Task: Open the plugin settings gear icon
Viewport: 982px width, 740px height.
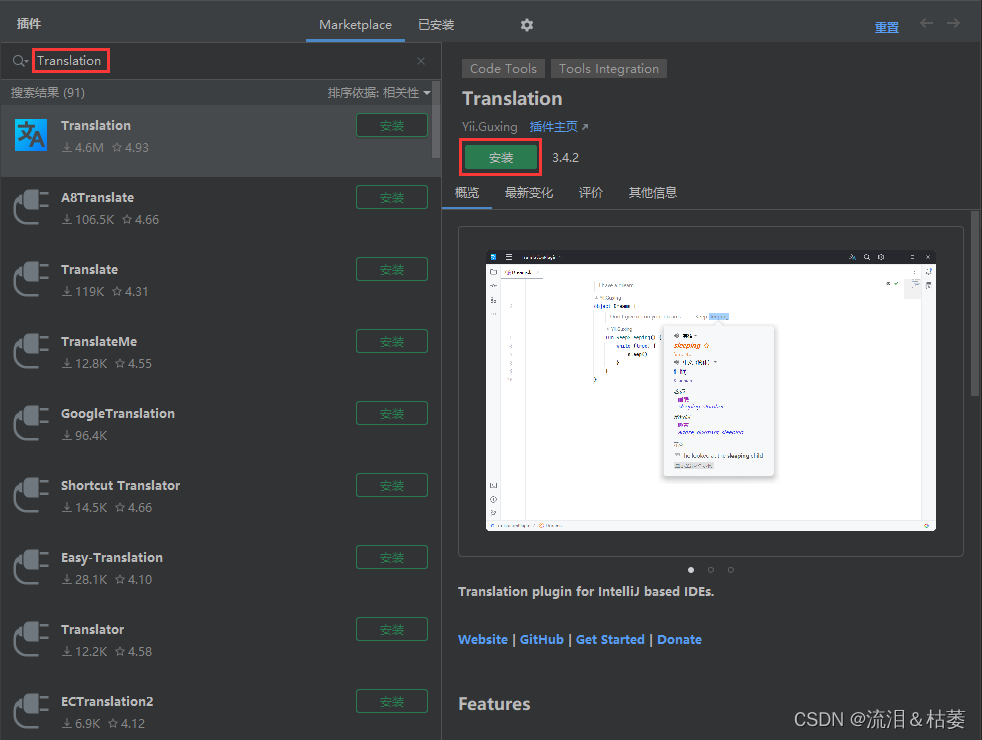Action: point(527,25)
